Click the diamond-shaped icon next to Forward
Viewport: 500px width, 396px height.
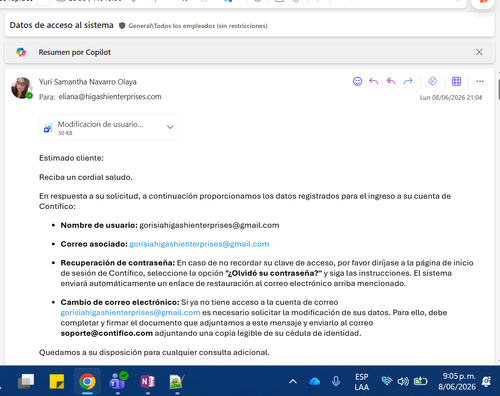(x=432, y=81)
